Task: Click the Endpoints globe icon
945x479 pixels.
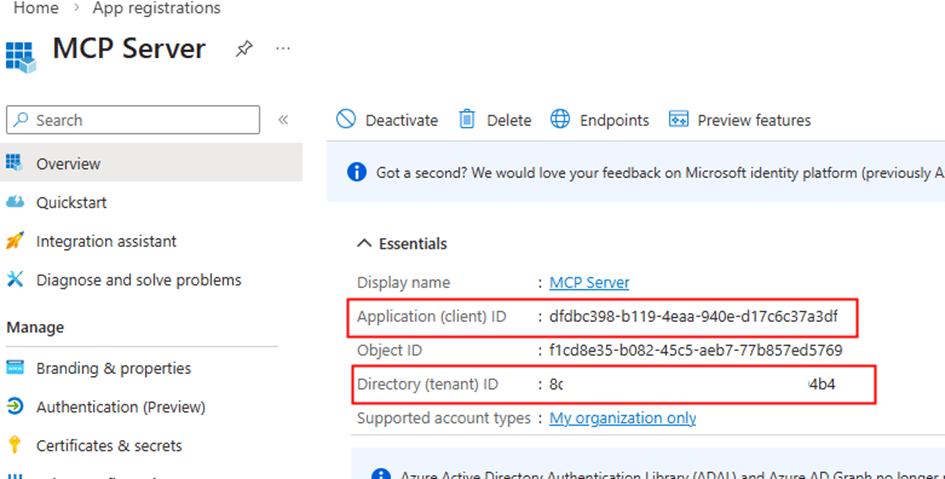Action: coord(560,120)
